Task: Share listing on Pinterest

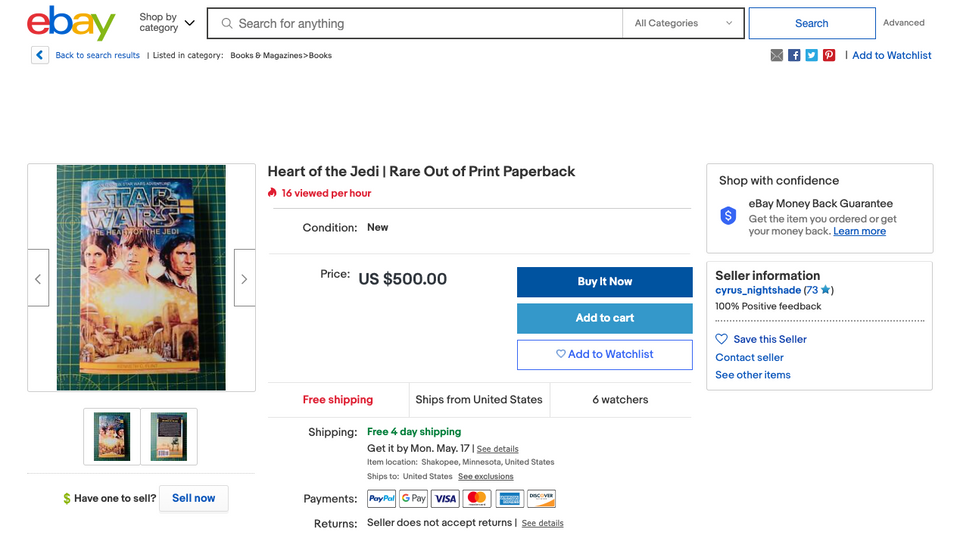Action: pos(829,55)
